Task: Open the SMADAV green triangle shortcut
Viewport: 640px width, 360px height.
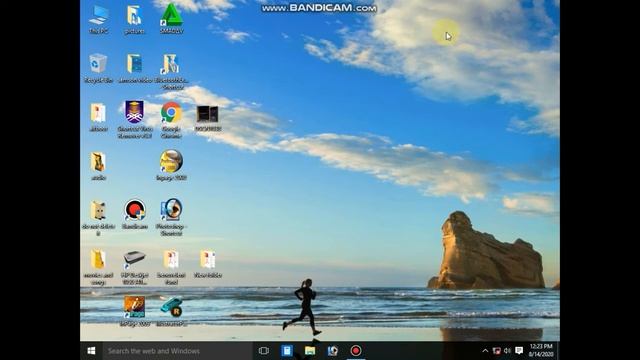Action: (x=171, y=19)
